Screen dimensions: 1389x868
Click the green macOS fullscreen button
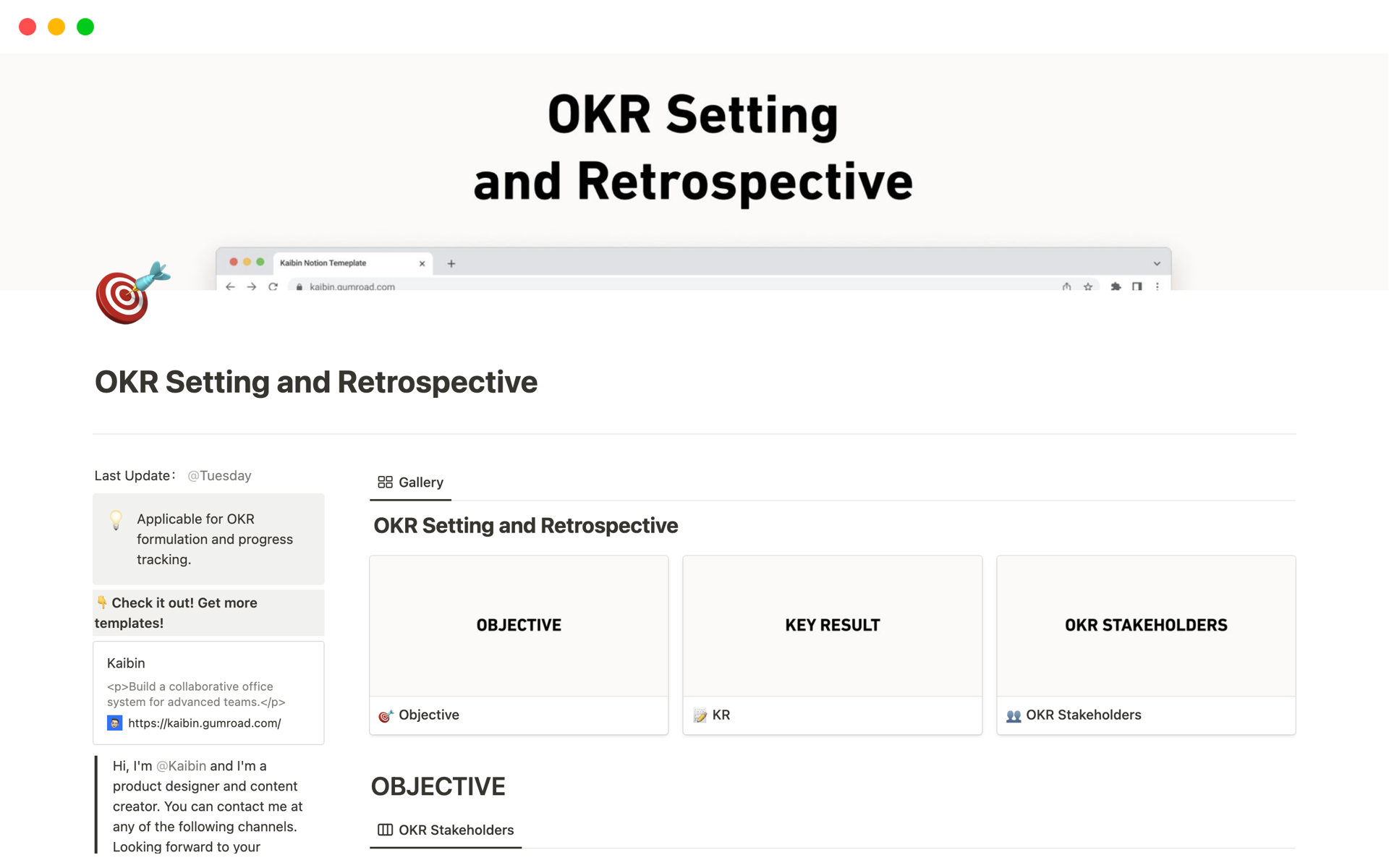[85, 27]
